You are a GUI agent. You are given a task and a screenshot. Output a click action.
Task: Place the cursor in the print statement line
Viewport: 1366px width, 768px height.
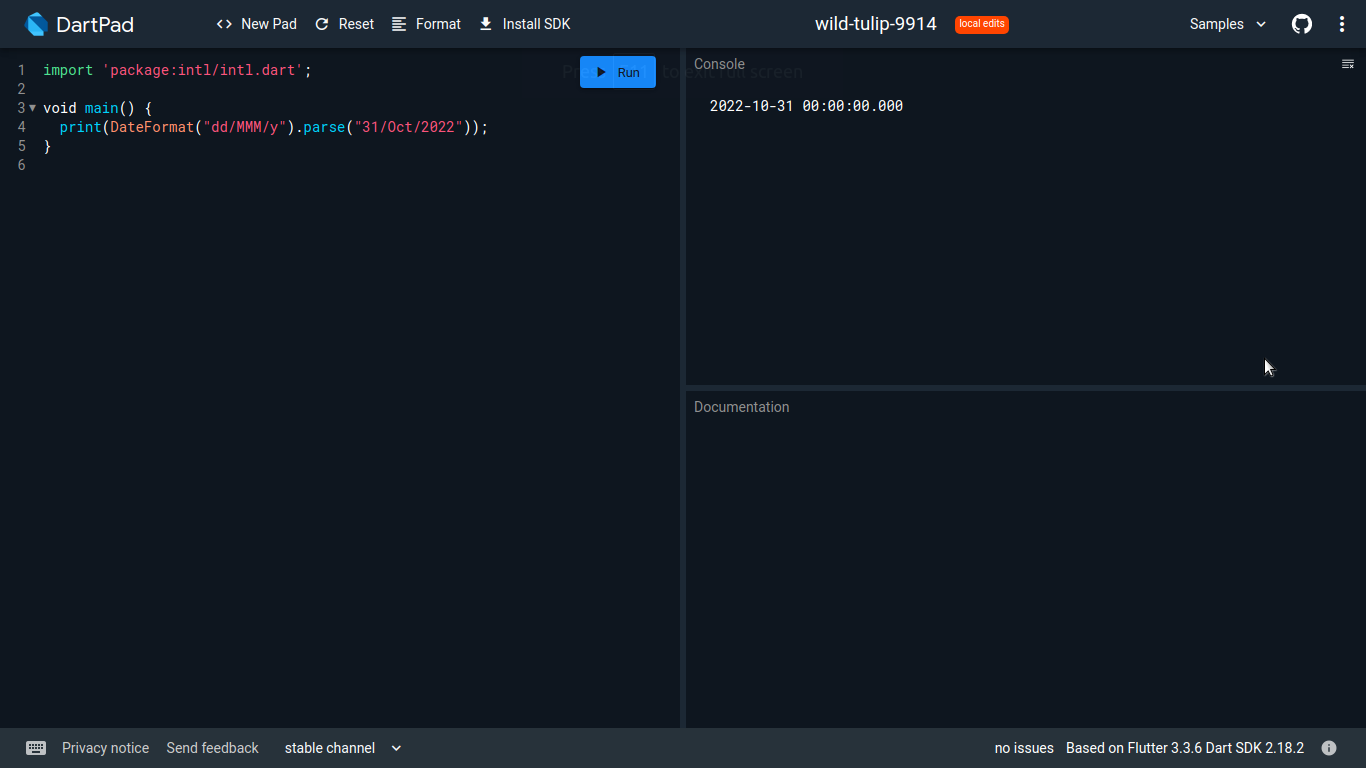coord(273,127)
